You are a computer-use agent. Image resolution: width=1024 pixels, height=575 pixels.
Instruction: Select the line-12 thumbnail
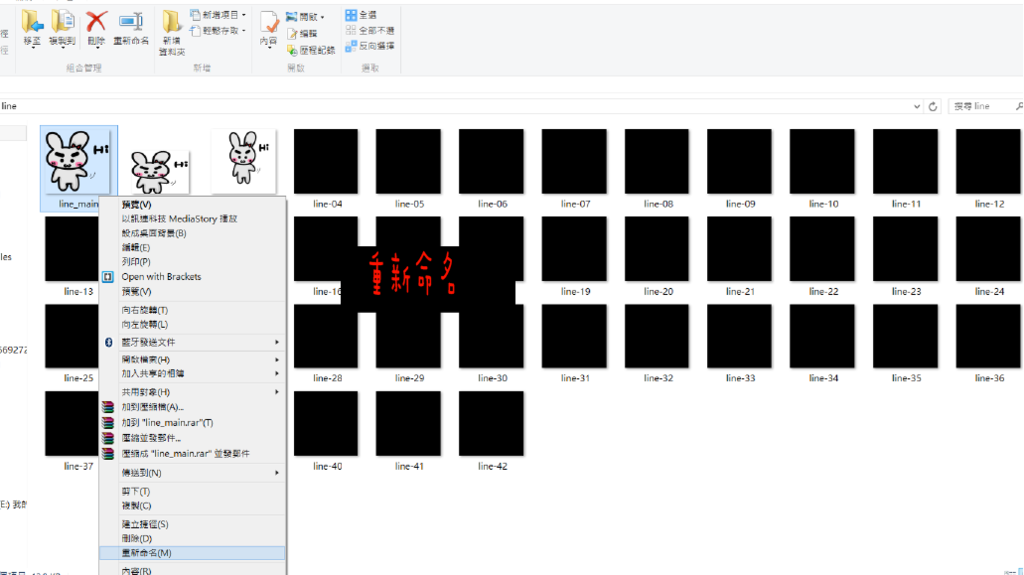[988, 161]
